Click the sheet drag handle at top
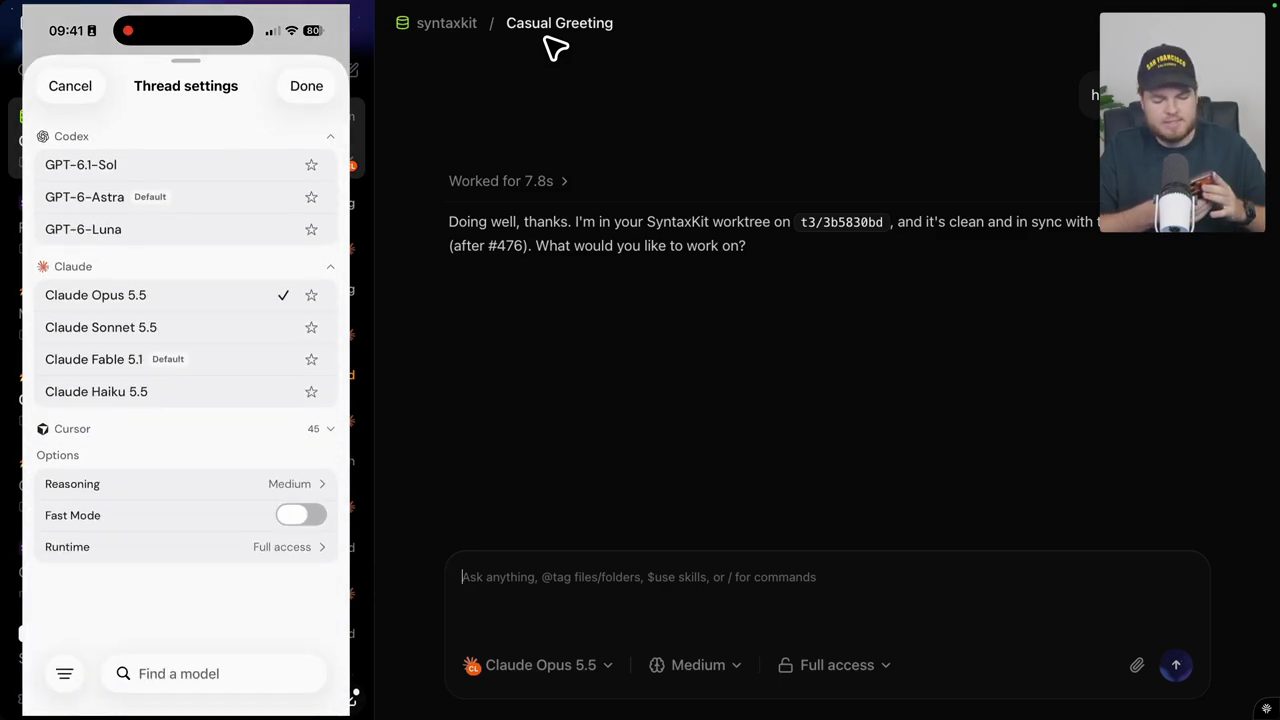Screen dimensions: 1280x720 [186, 60]
